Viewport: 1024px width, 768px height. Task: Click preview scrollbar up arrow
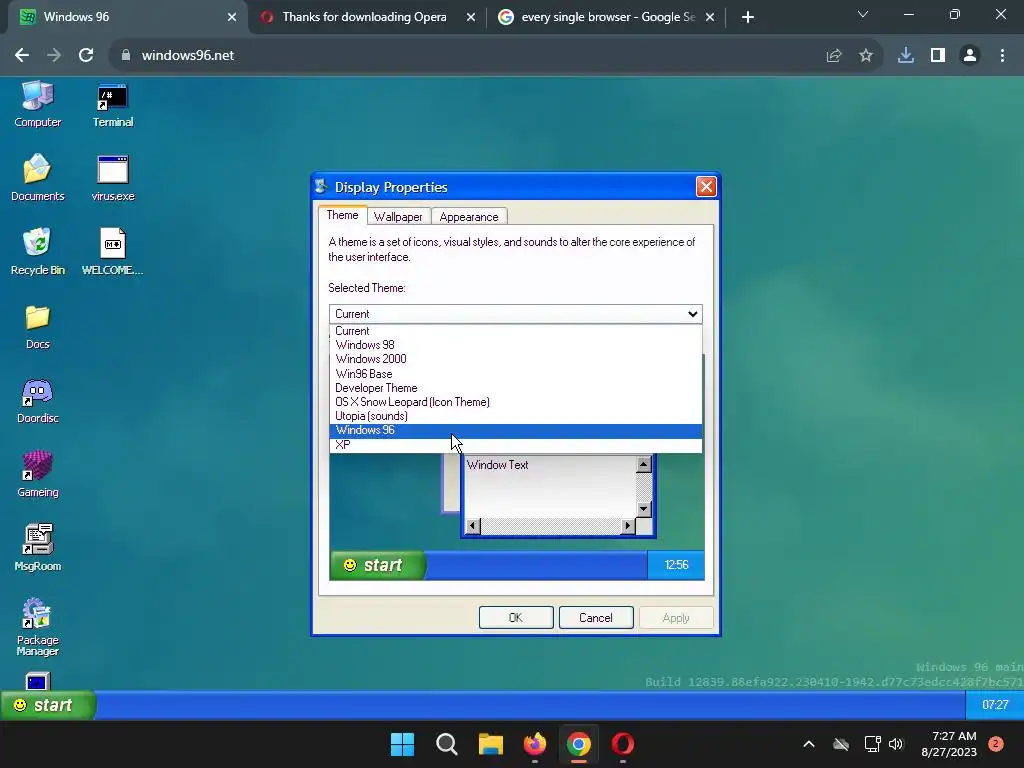pos(643,464)
